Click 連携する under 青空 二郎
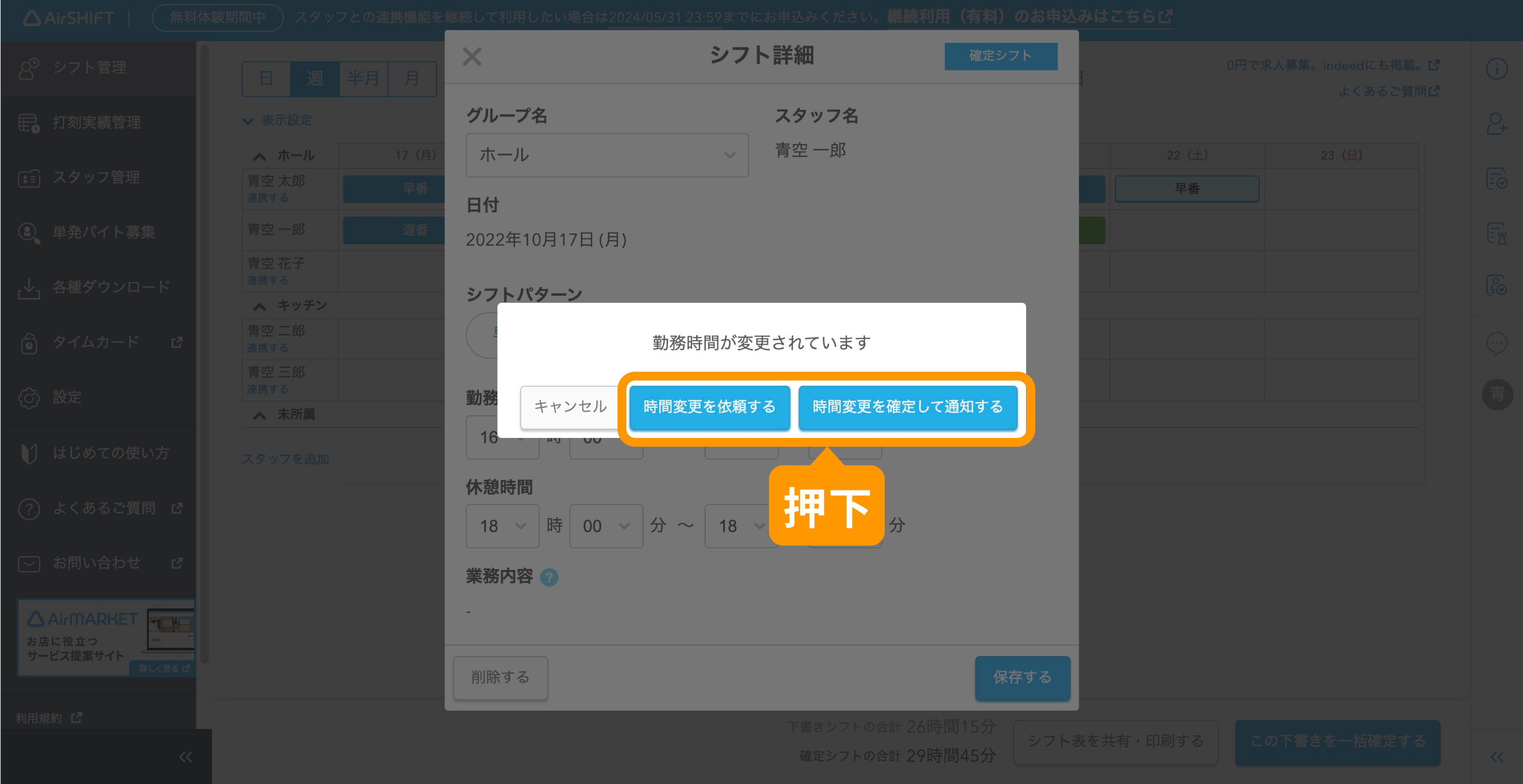Image resolution: width=1523 pixels, height=784 pixels. (x=267, y=348)
